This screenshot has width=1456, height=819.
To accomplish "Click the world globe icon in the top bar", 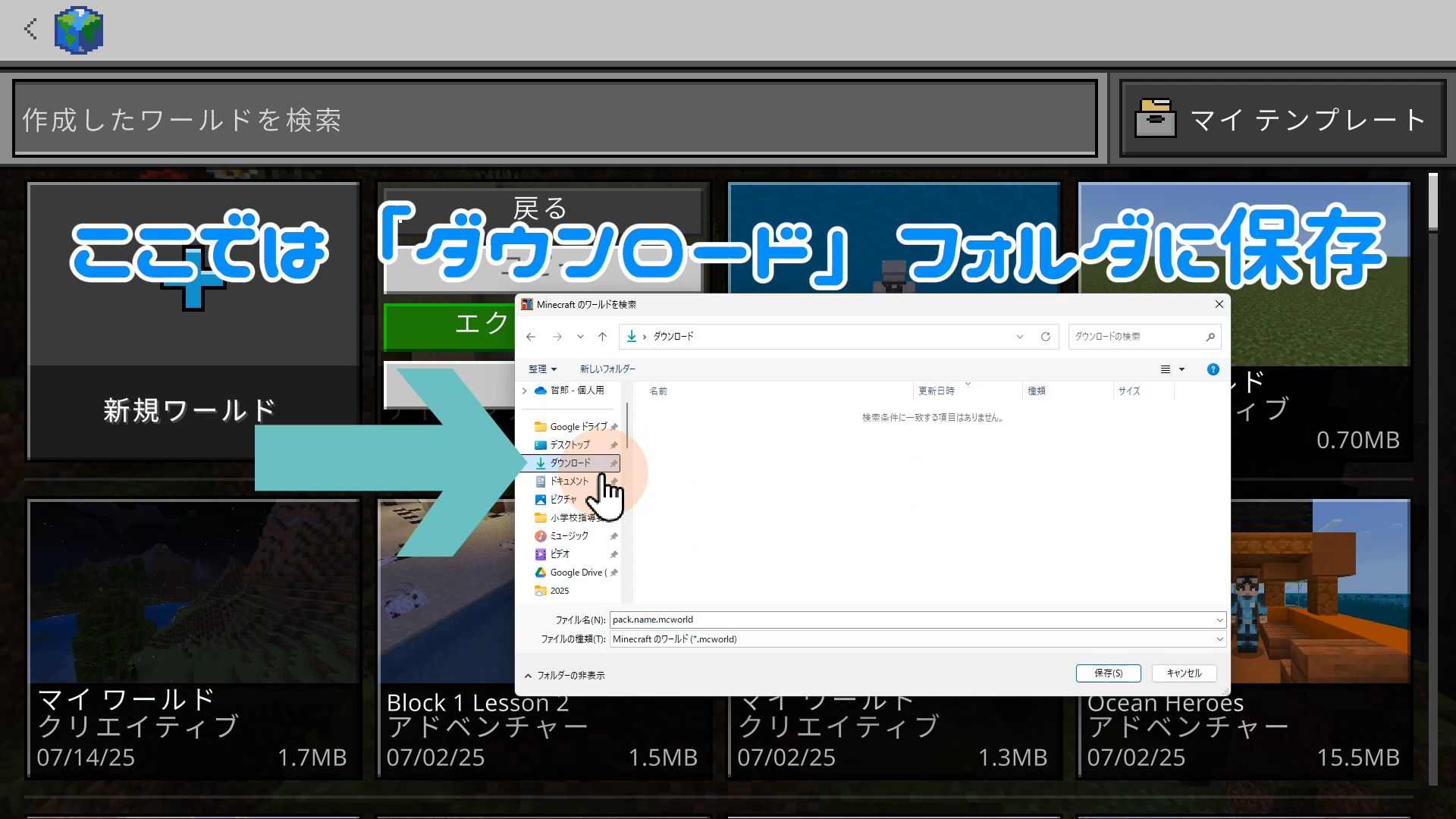I will pyautogui.click(x=79, y=30).
